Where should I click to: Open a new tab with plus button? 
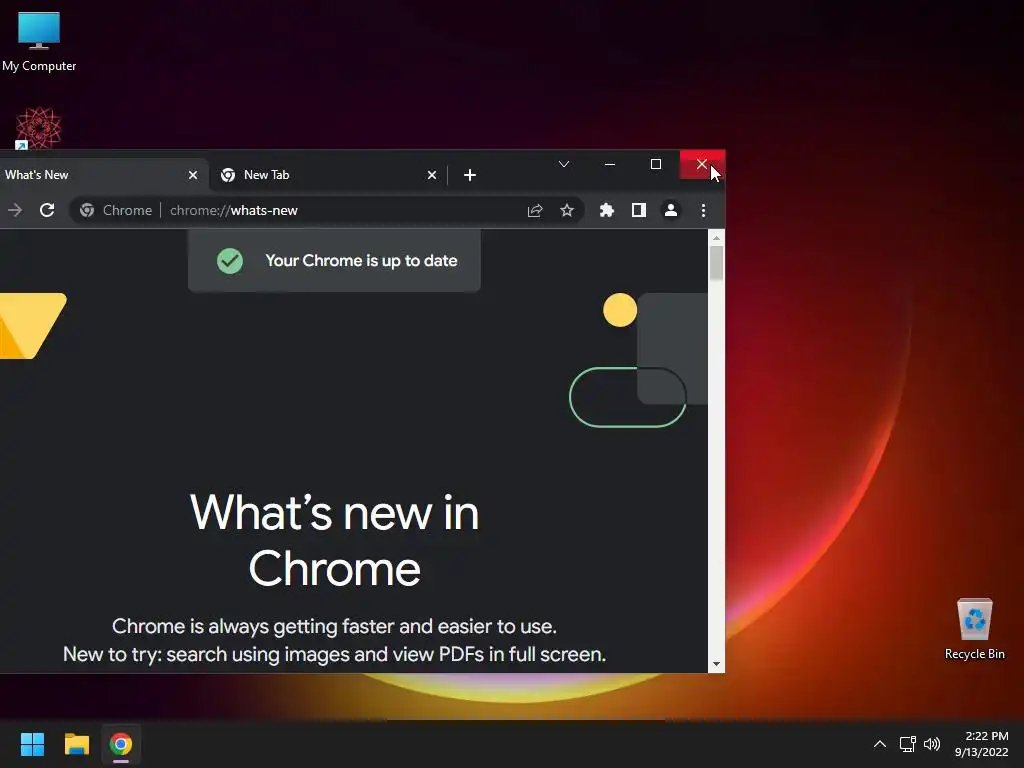[470, 175]
